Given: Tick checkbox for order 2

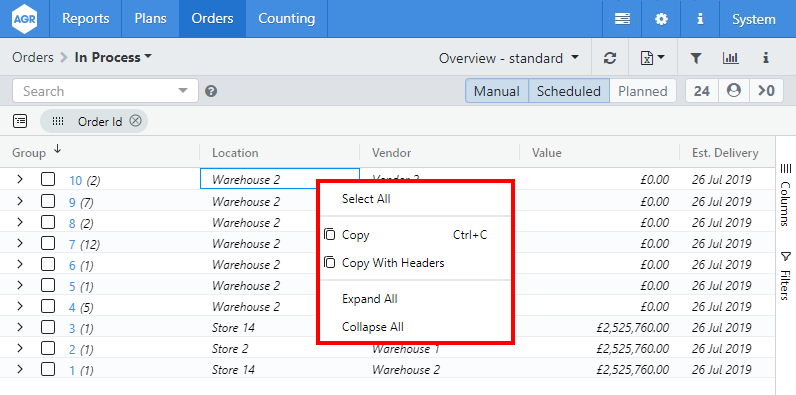Looking at the screenshot, I should pos(48,348).
